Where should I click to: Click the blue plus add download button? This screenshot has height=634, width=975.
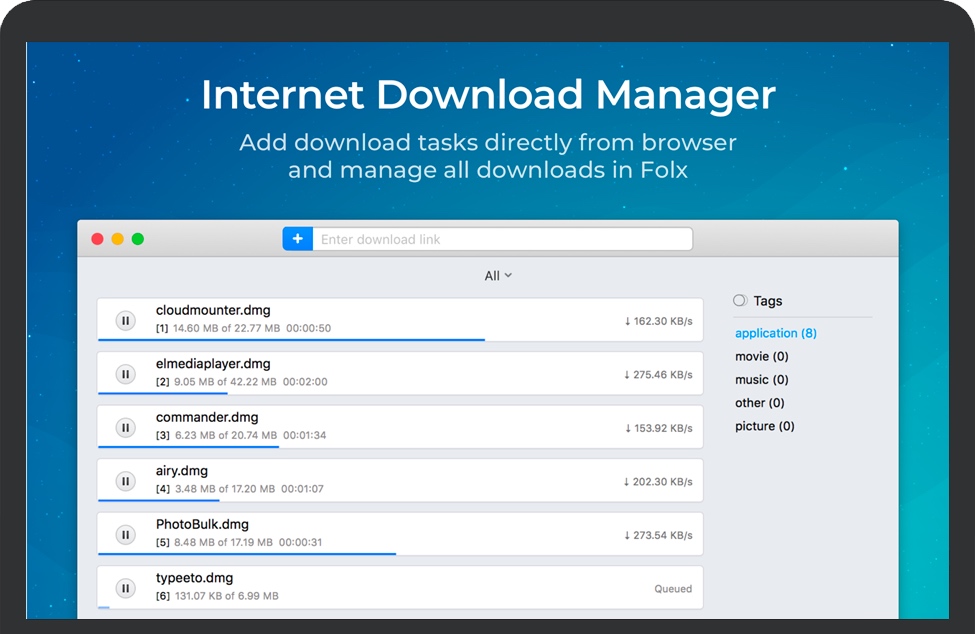[x=298, y=239]
